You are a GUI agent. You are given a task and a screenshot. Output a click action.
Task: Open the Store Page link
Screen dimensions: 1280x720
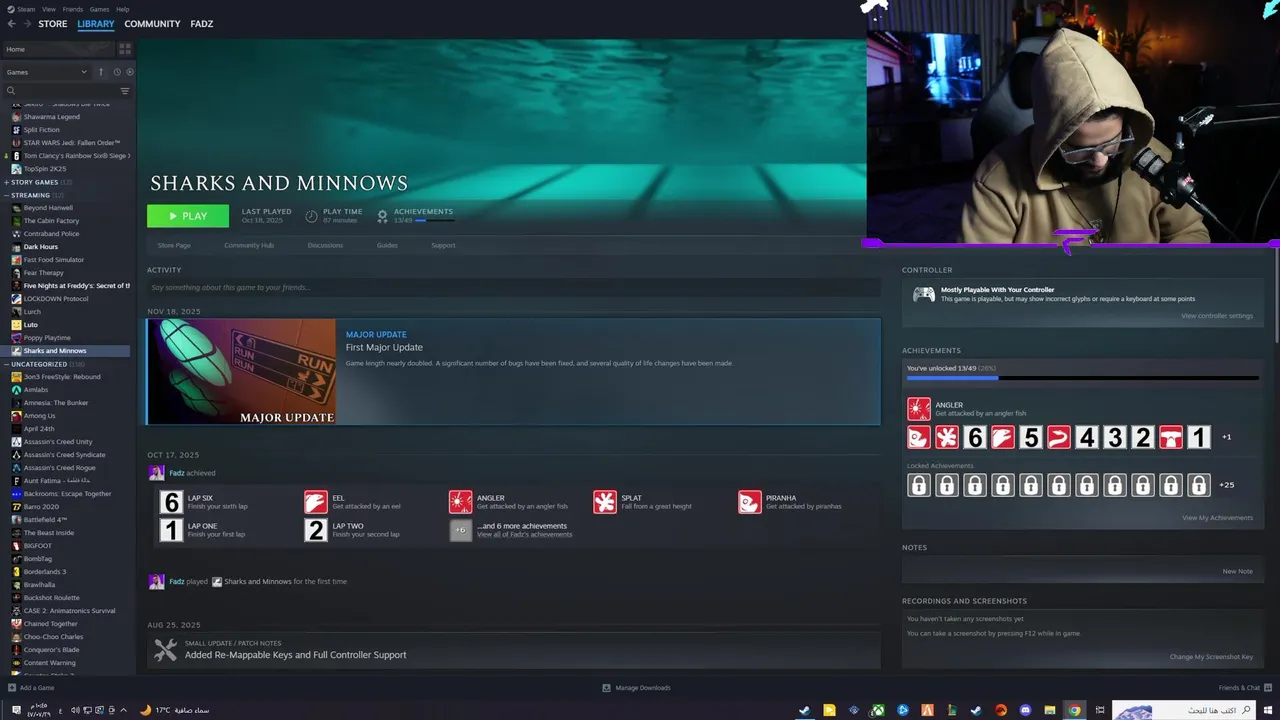(x=174, y=245)
